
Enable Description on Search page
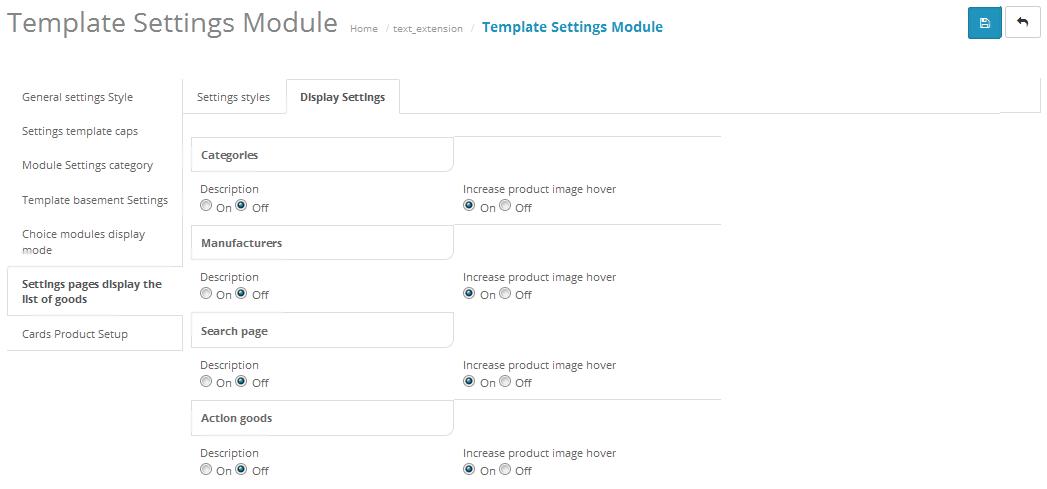[206, 381]
